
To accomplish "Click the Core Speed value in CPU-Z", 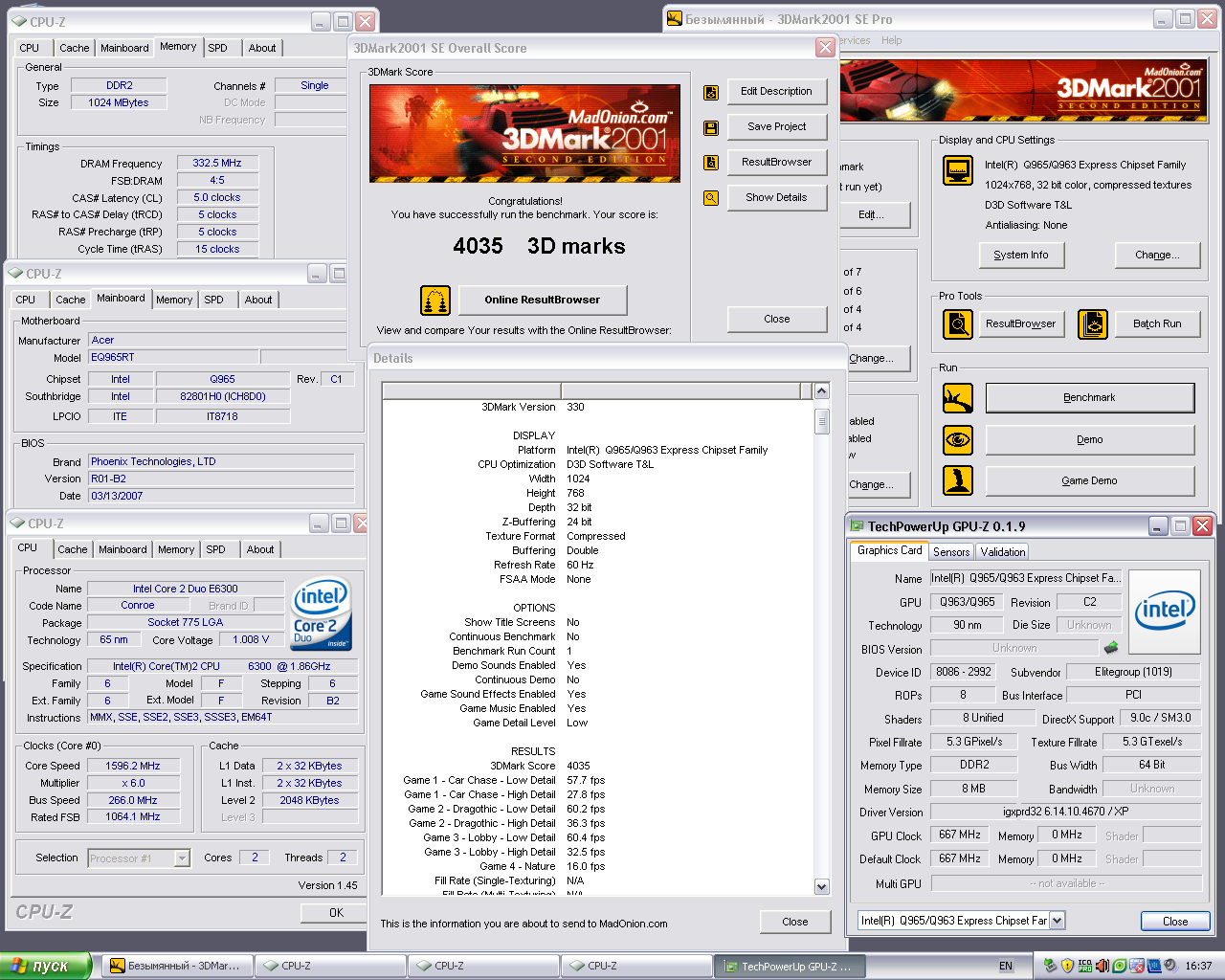I will pos(133,767).
